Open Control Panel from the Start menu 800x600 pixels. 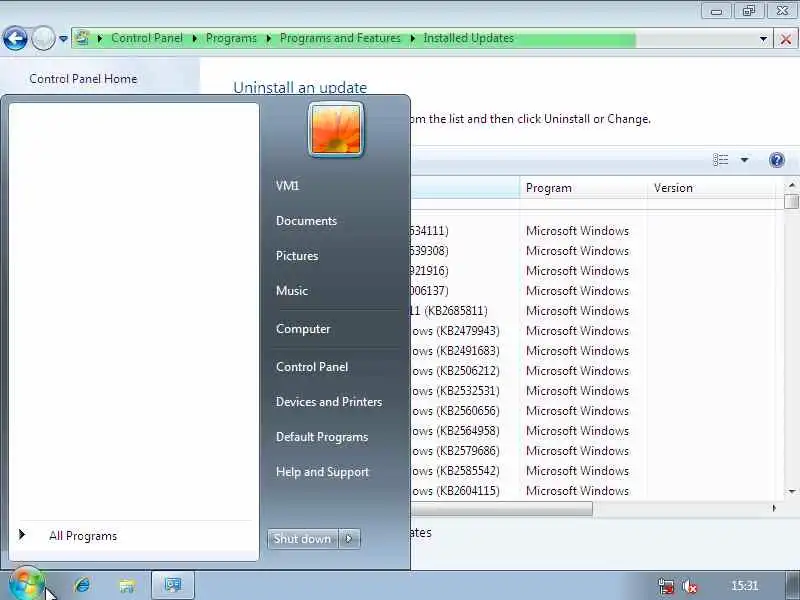click(x=312, y=367)
